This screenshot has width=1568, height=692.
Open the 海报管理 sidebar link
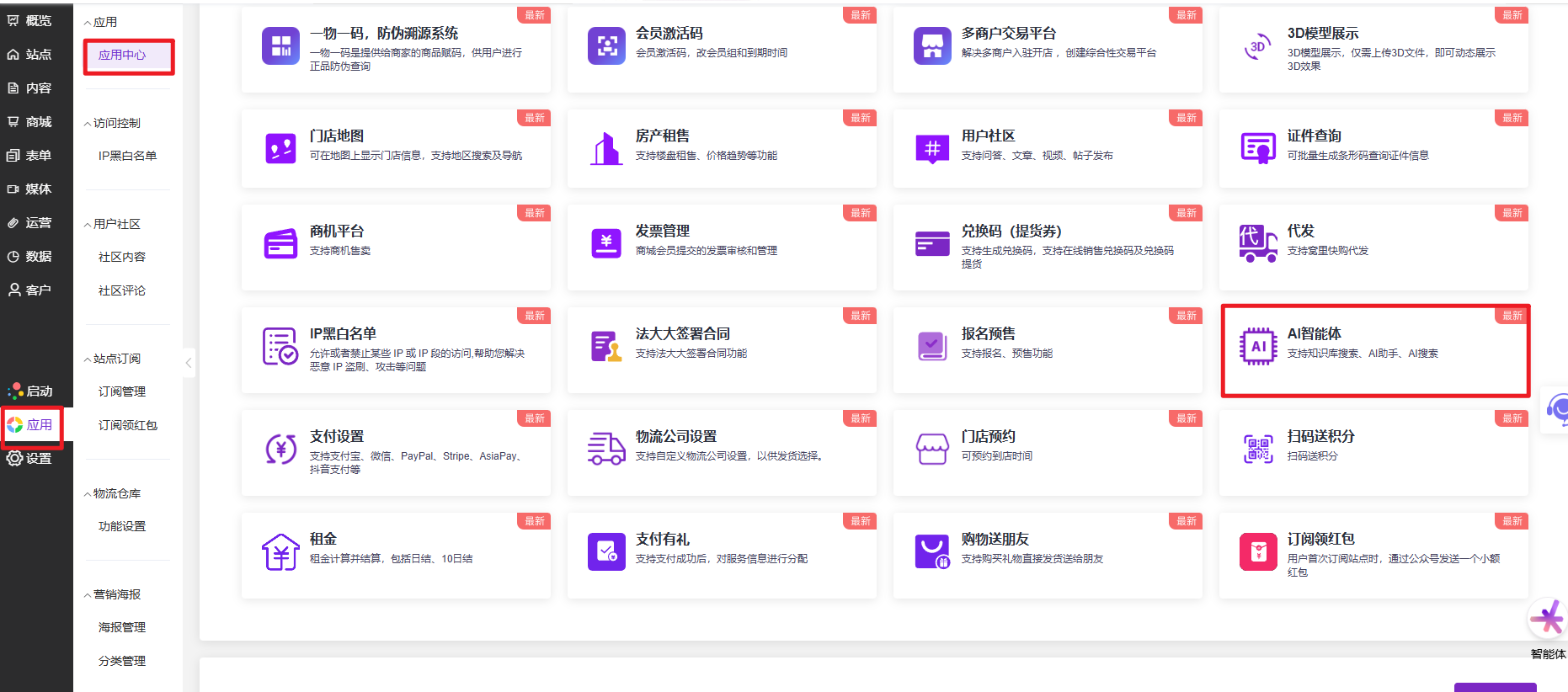click(x=122, y=627)
